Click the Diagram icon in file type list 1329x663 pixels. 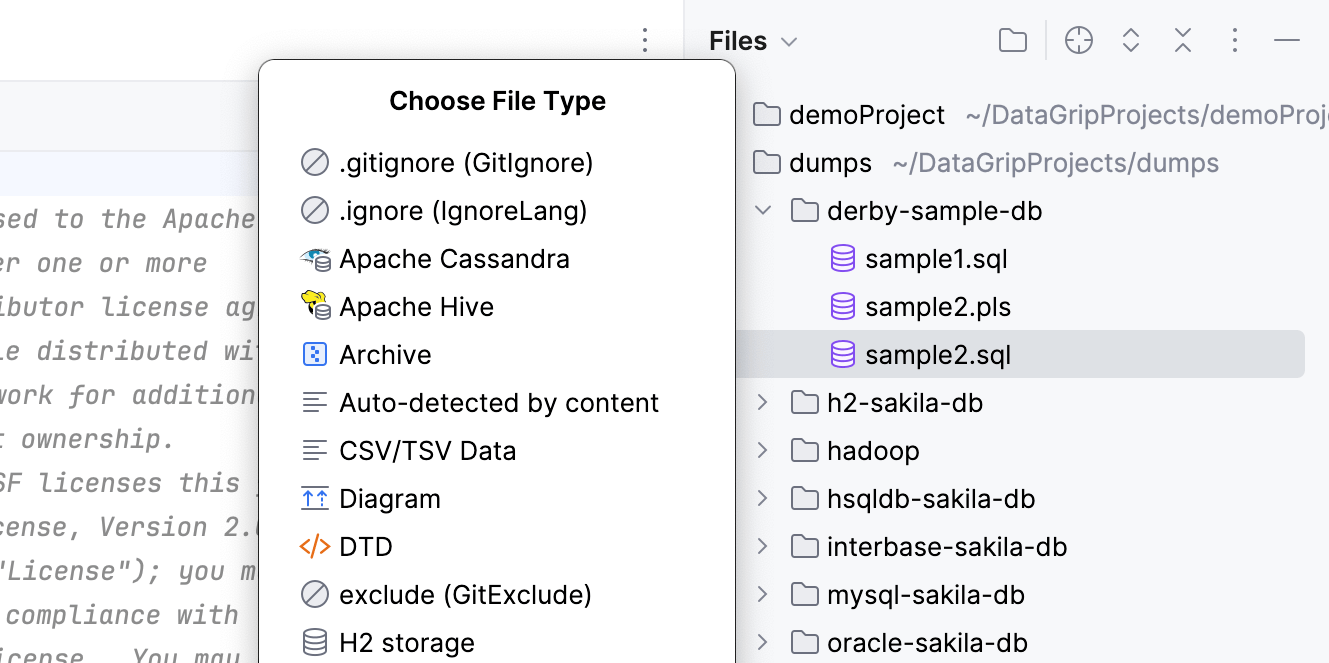tap(316, 498)
